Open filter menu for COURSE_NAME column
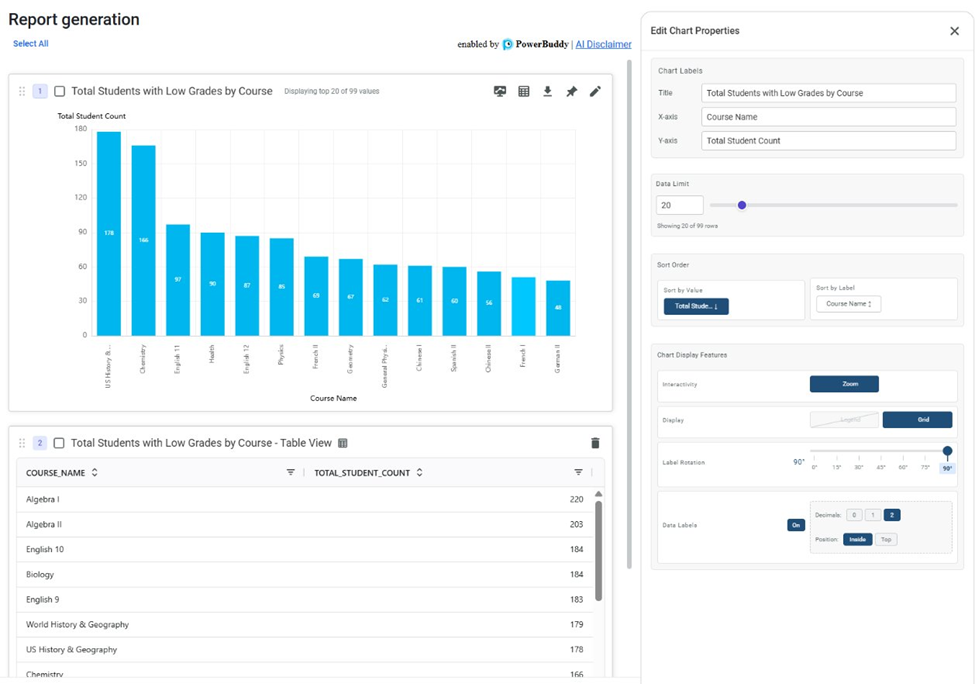Screen dimensions: 975x684 [291, 472]
